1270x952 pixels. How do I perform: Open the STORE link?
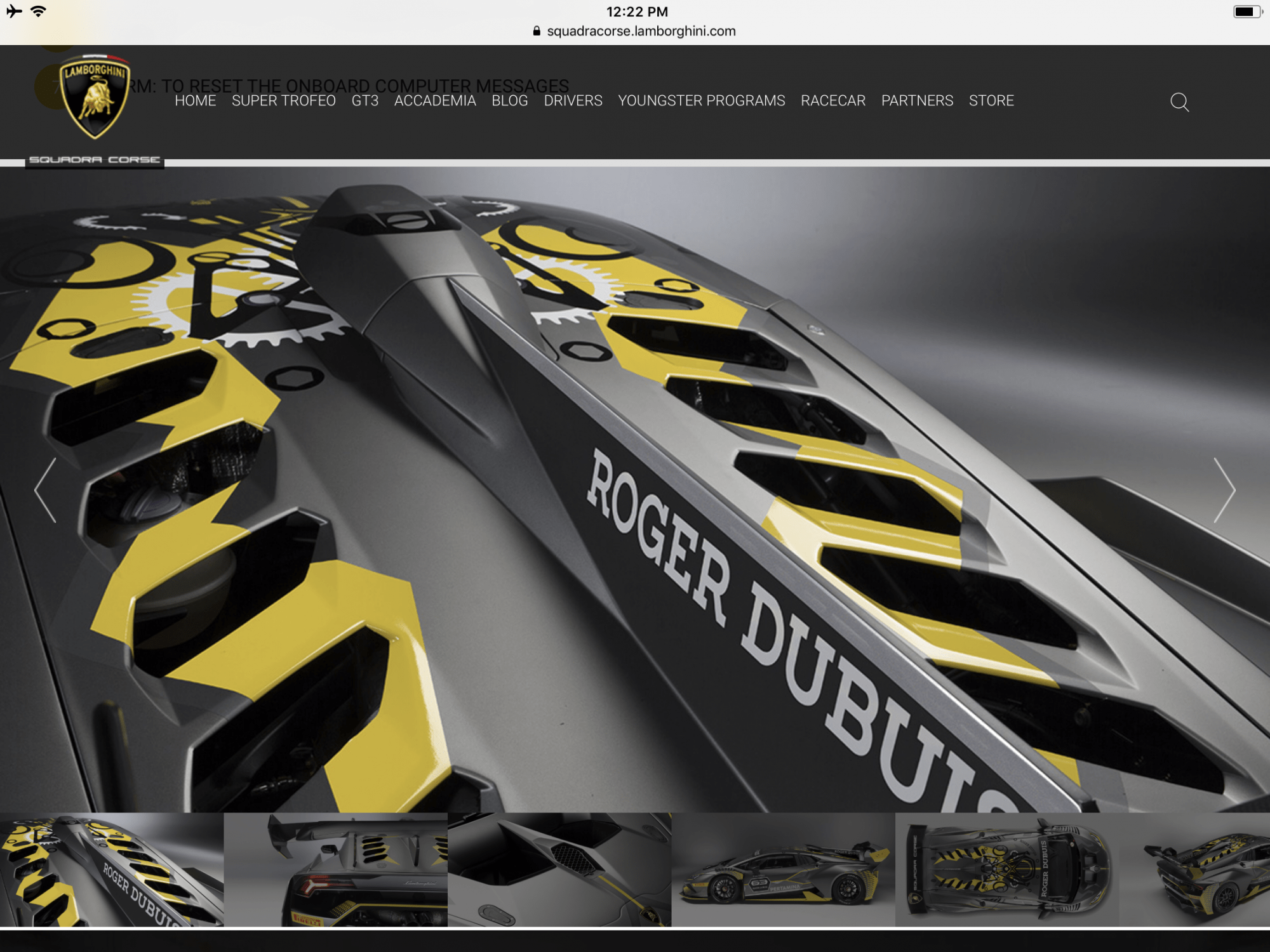click(991, 101)
